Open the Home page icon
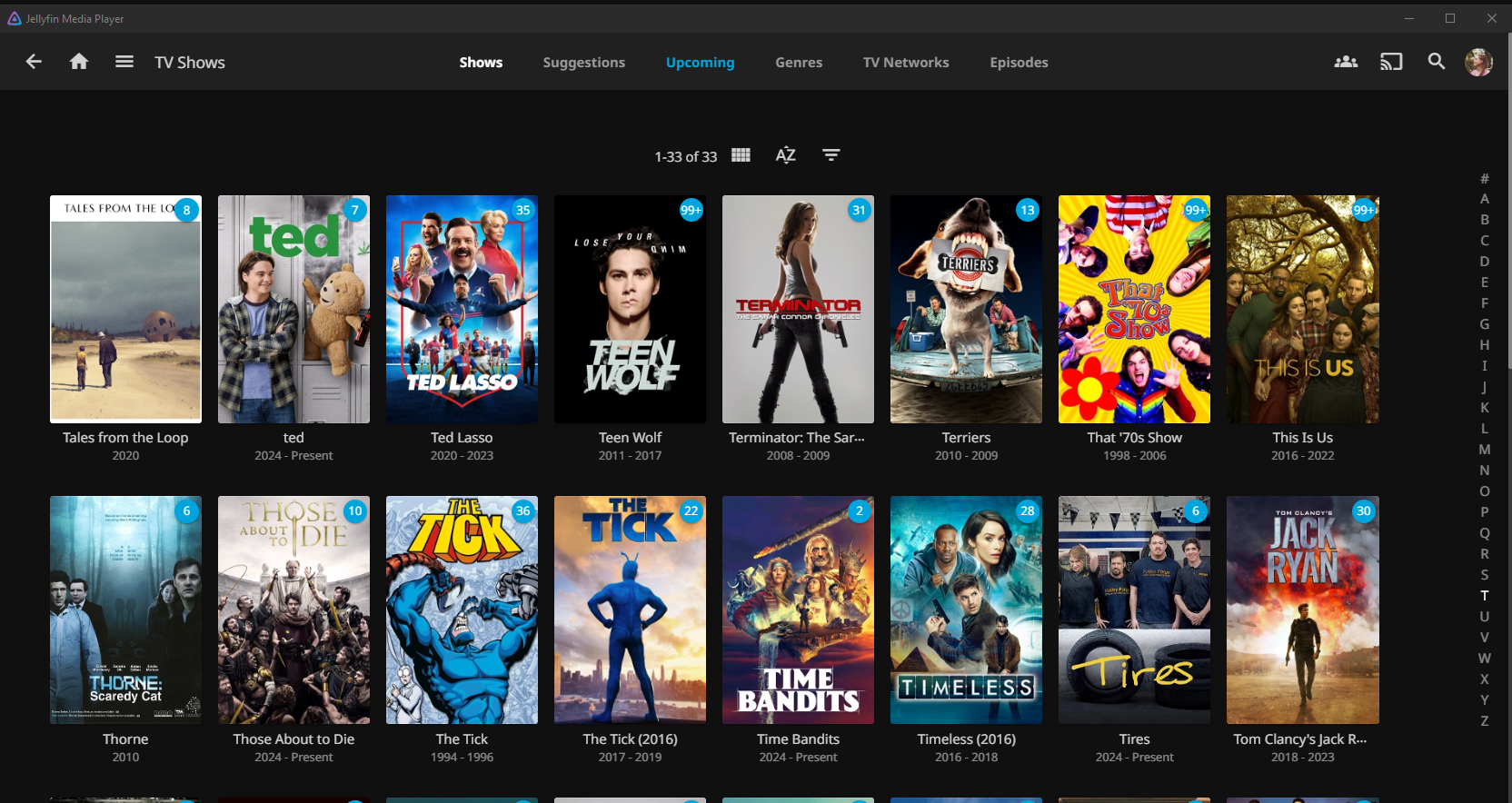Image resolution: width=1512 pixels, height=803 pixels. pyautogui.click(x=79, y=62)
